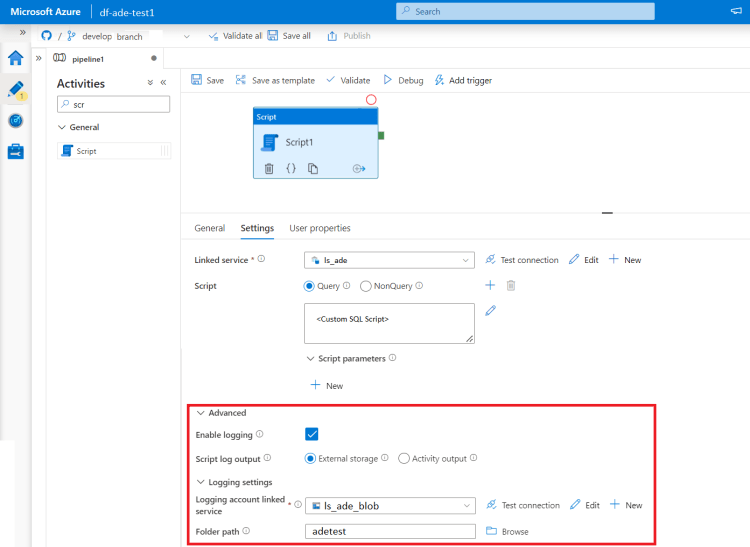Click Save all in toolbar
Viewport: 750px width, 547px height.
pyautogui.click(x=289, y=36)
